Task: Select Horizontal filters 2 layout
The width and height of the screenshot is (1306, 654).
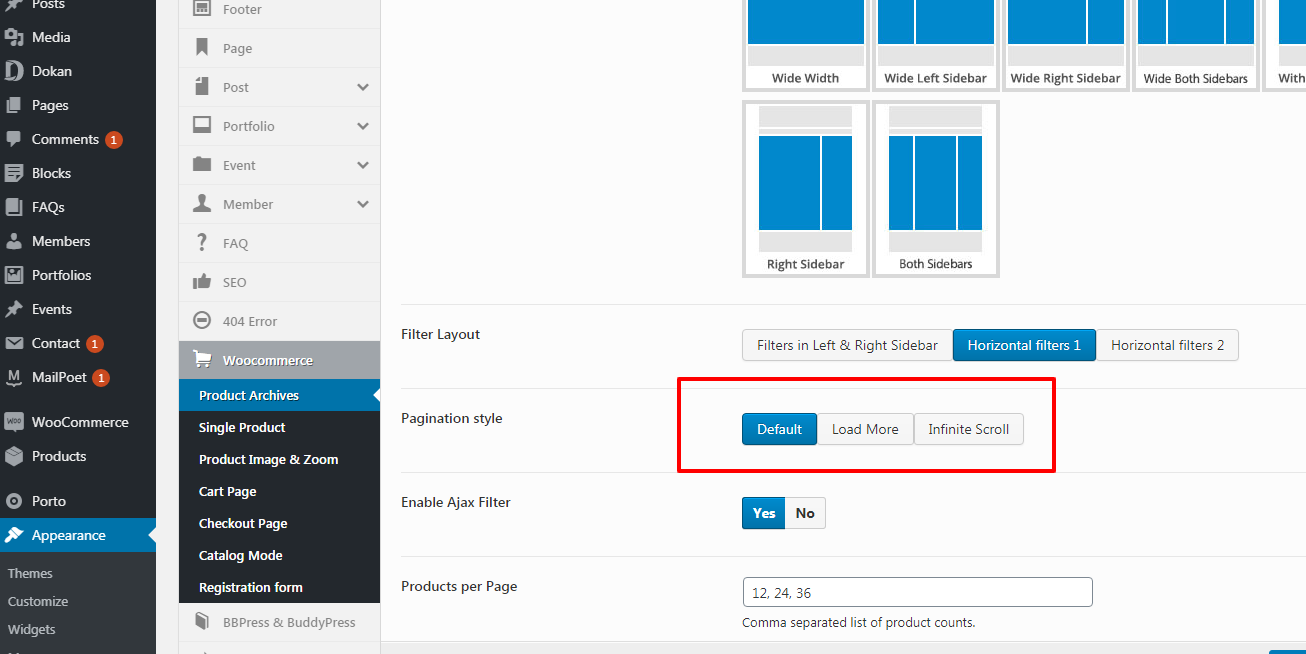Action: click(x=1167, y=345)
